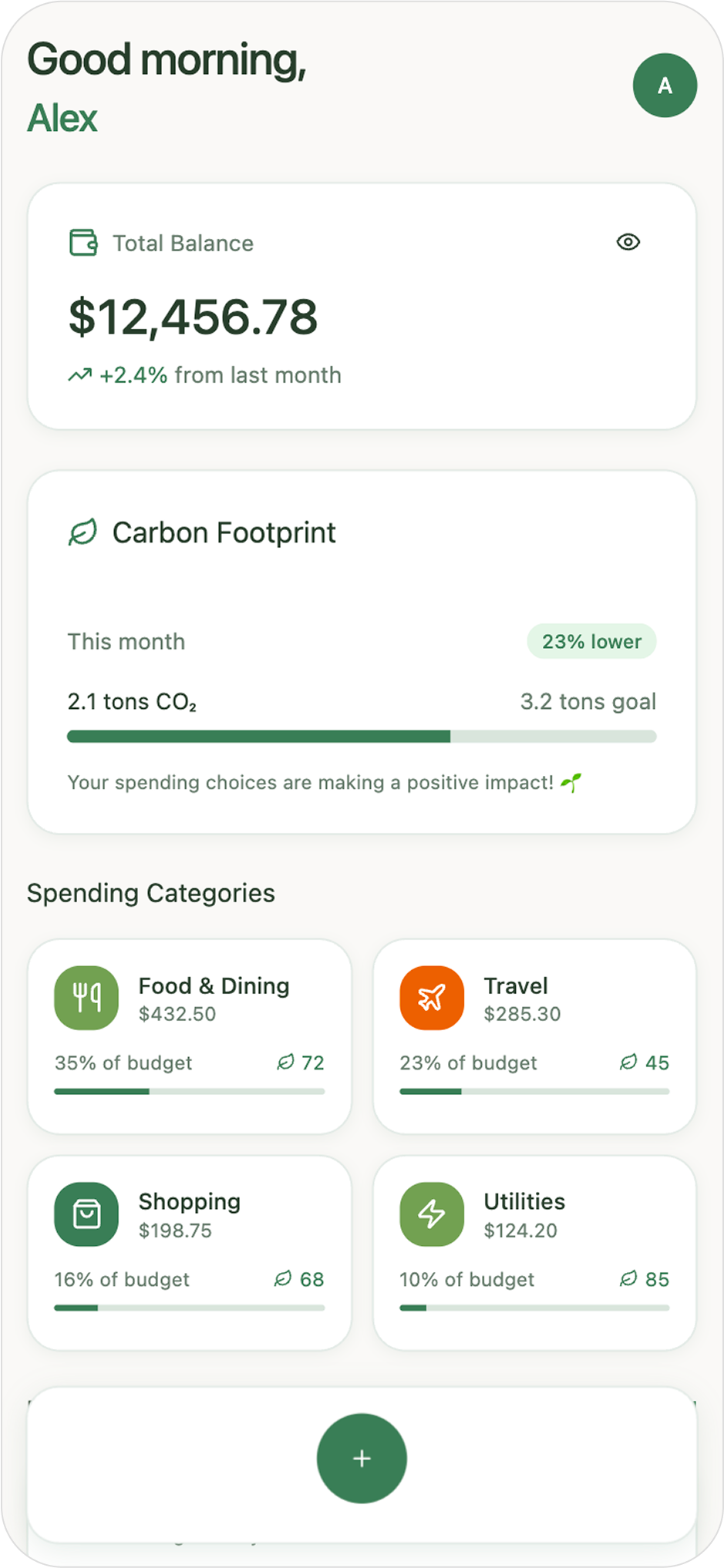Viewport: 724px width, 1568px height.
Task: Click the leaf icon next to Carbon Footprint
Action: coord(83,532)
